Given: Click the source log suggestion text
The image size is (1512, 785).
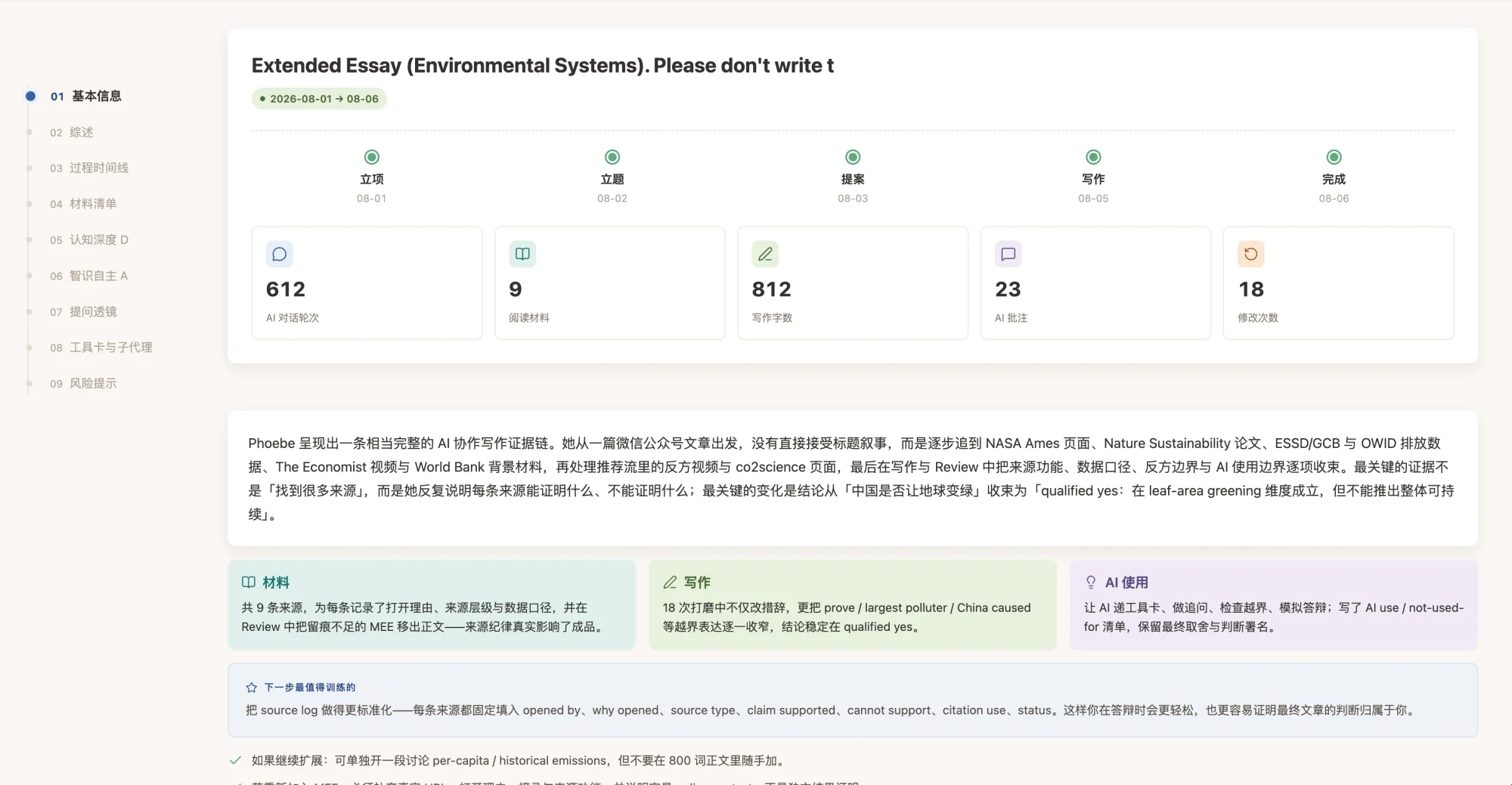Looking at the screenshot, I should tap(832, 710).
